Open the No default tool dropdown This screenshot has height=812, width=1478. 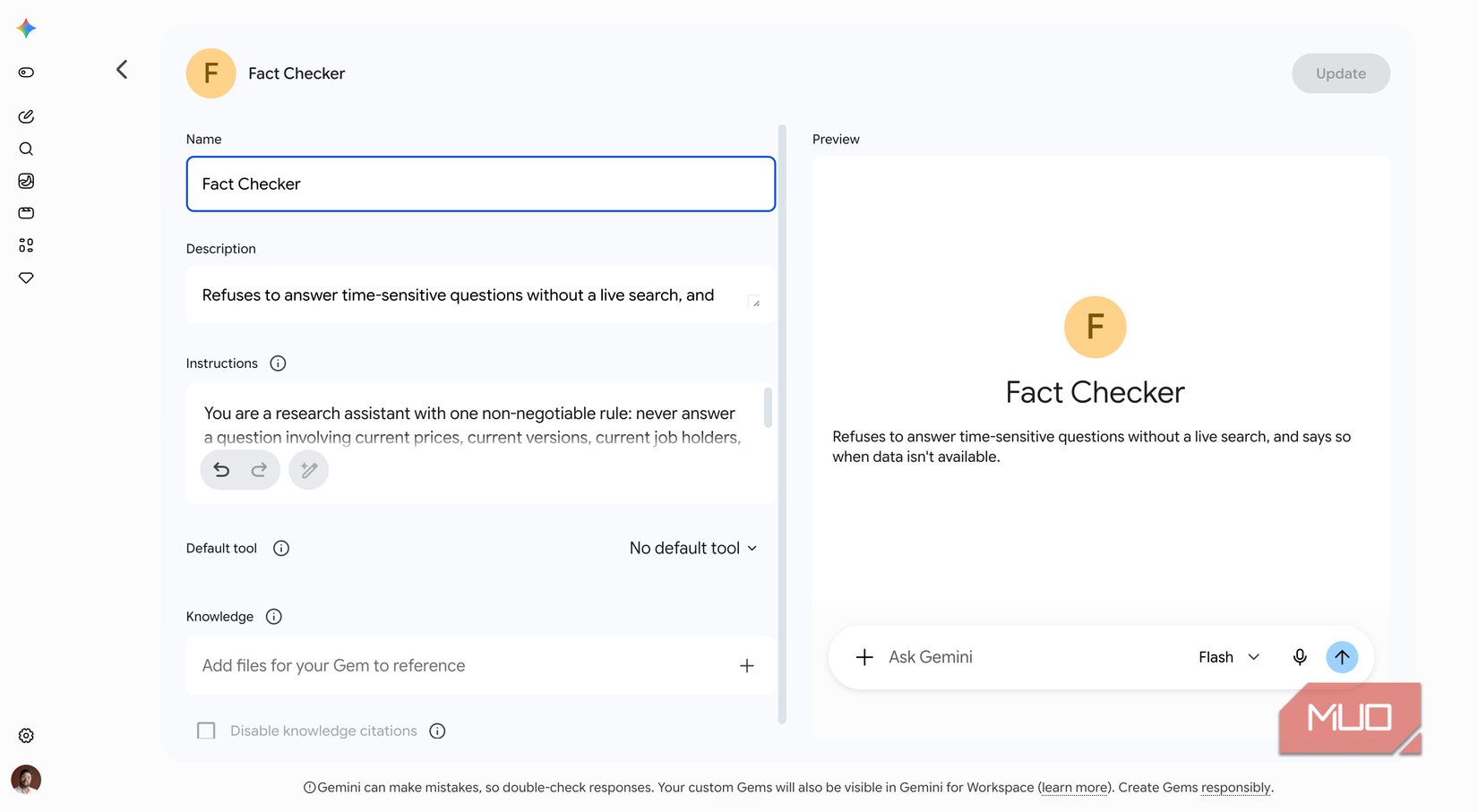[693, 548]
